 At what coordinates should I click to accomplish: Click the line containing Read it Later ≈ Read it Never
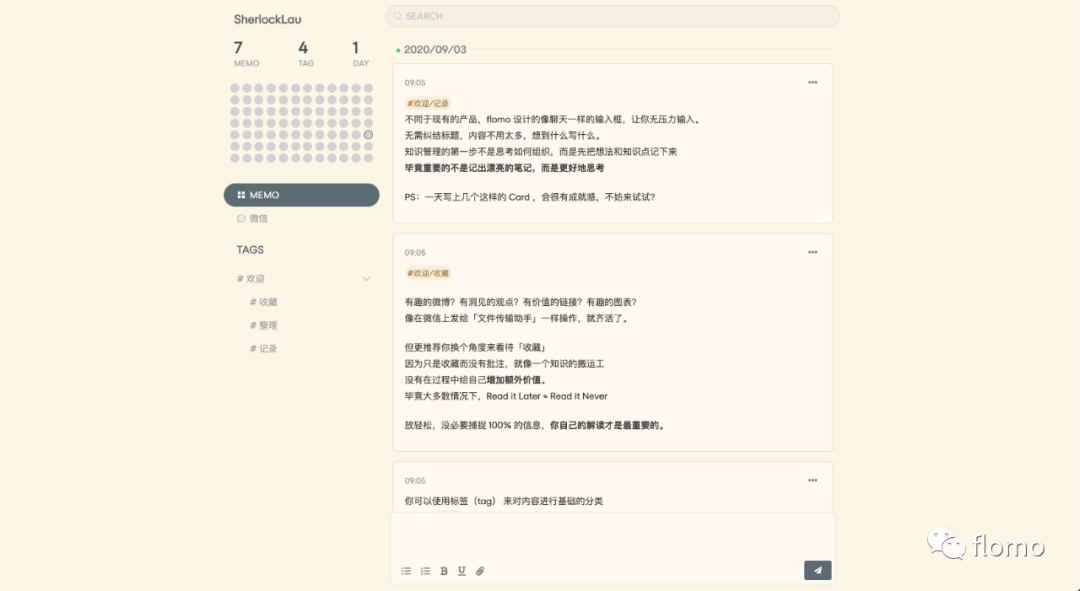pos(506,396)
